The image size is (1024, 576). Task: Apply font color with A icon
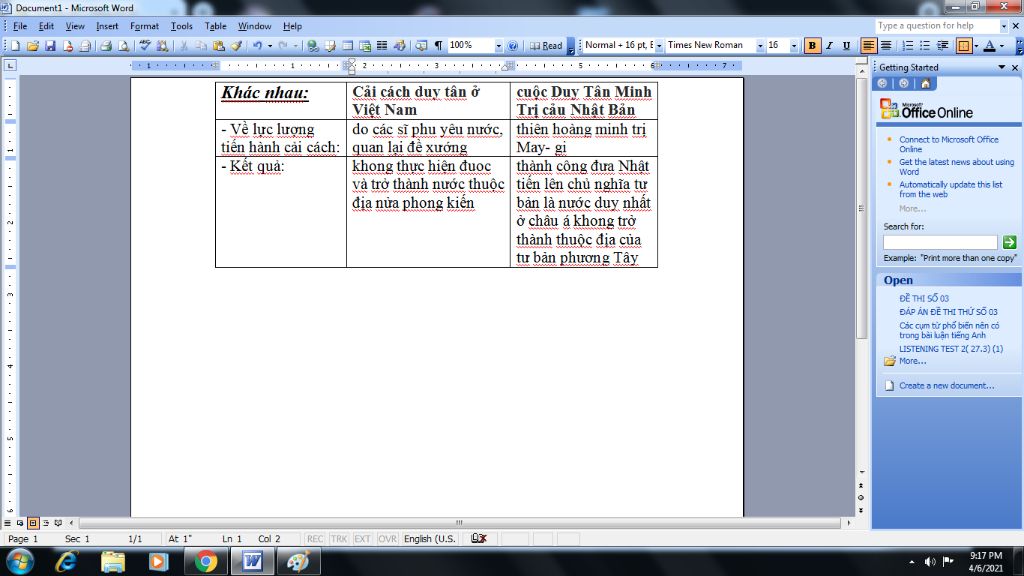(x=989, y=46)
